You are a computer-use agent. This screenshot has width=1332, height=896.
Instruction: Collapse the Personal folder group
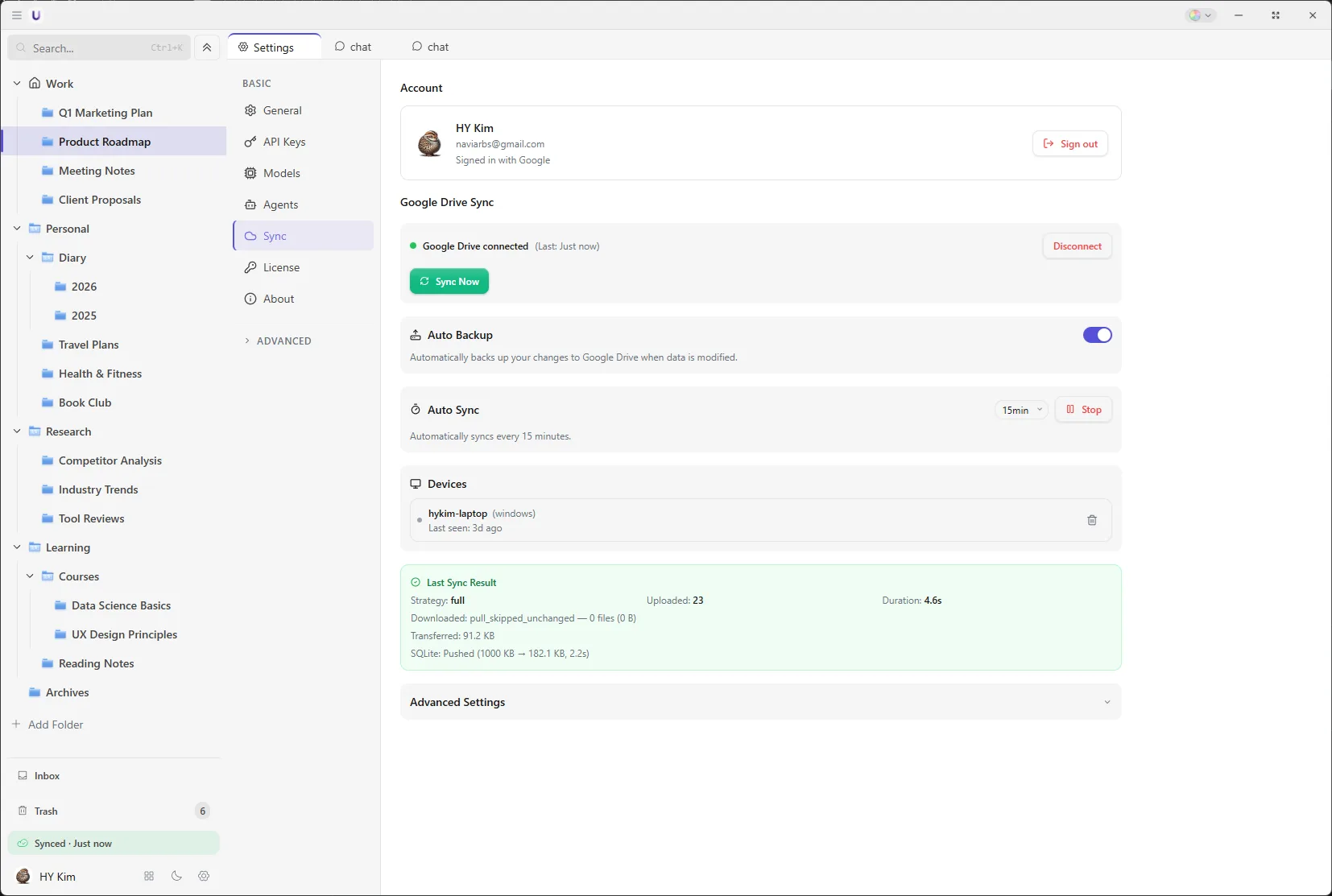pos(16,229)
